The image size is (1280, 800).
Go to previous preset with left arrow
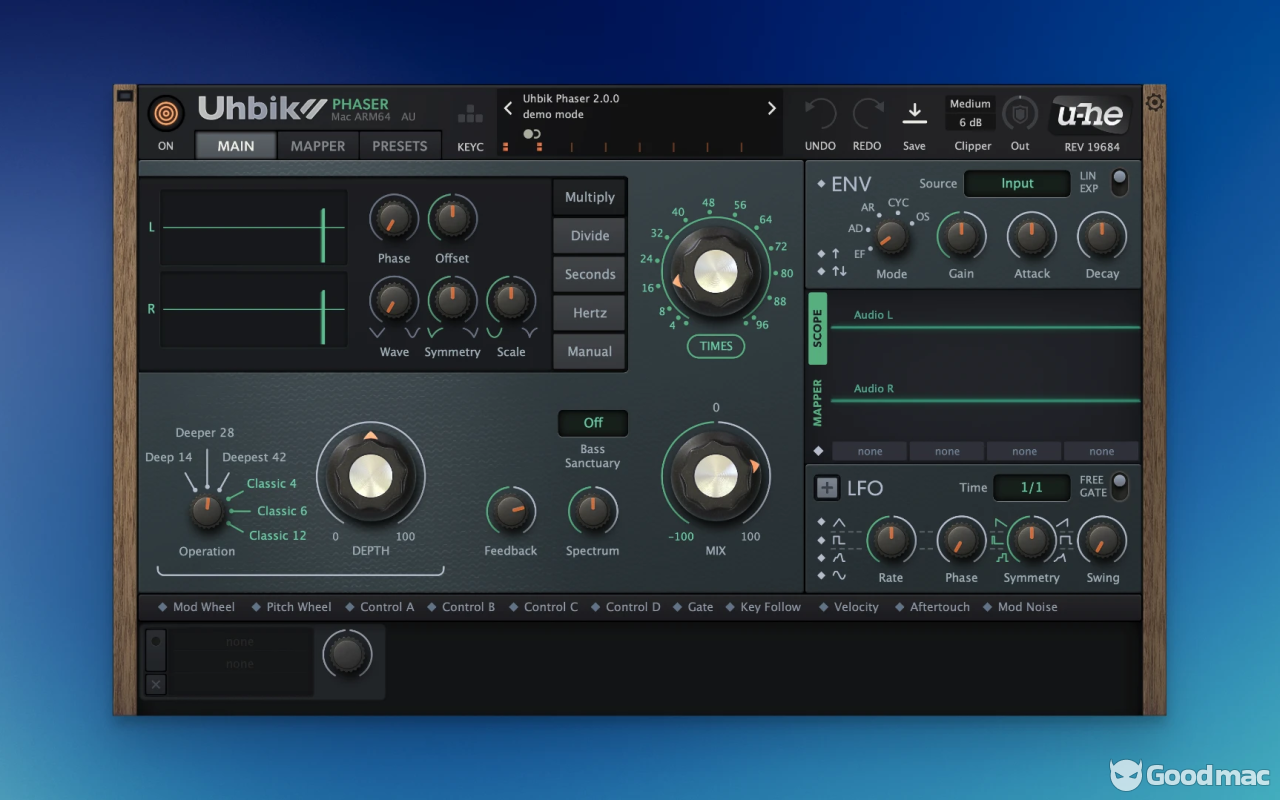(x=508, y=108)
